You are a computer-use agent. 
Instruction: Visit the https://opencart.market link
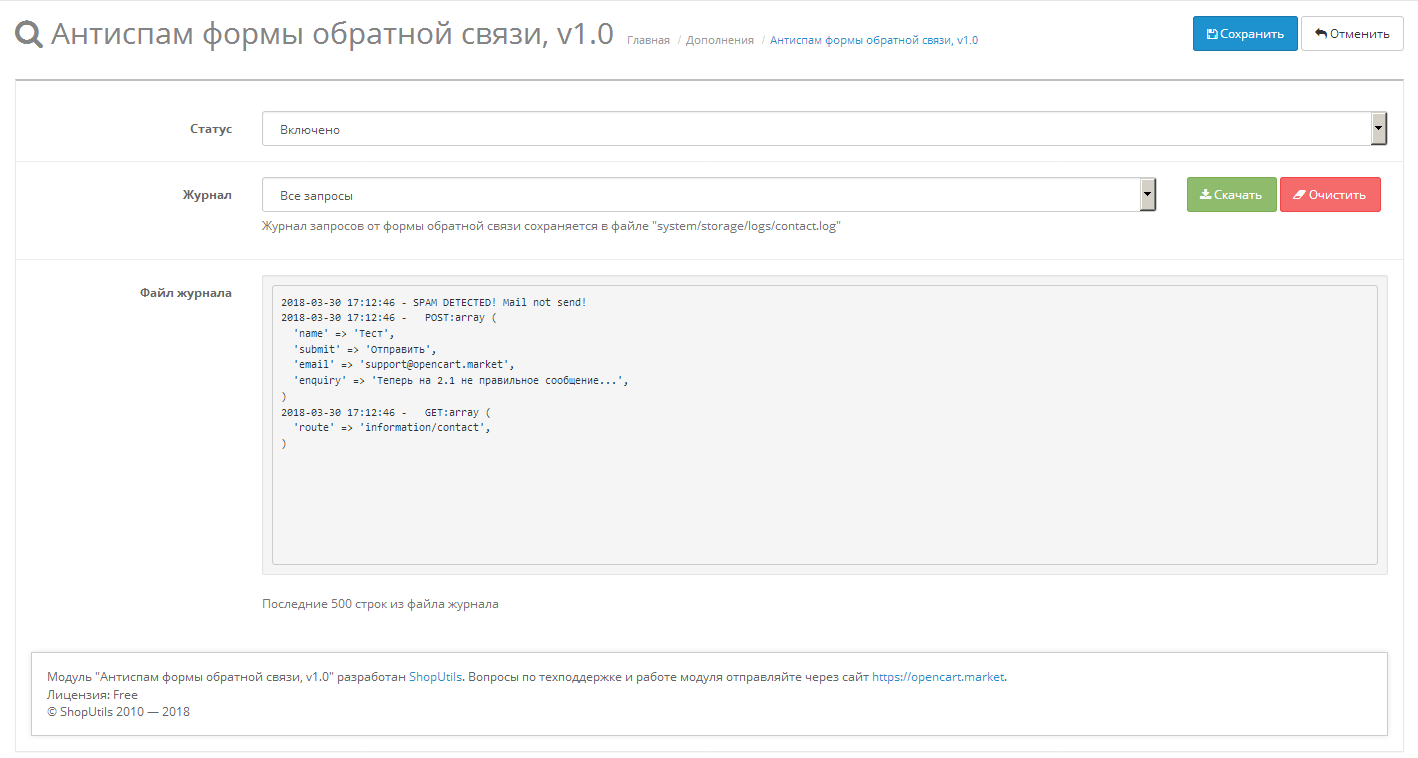pyautogui.click(x=937, y=677)
